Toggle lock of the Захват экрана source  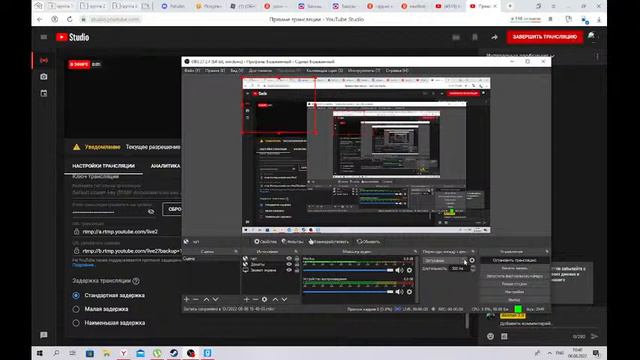tap(297, 270)
